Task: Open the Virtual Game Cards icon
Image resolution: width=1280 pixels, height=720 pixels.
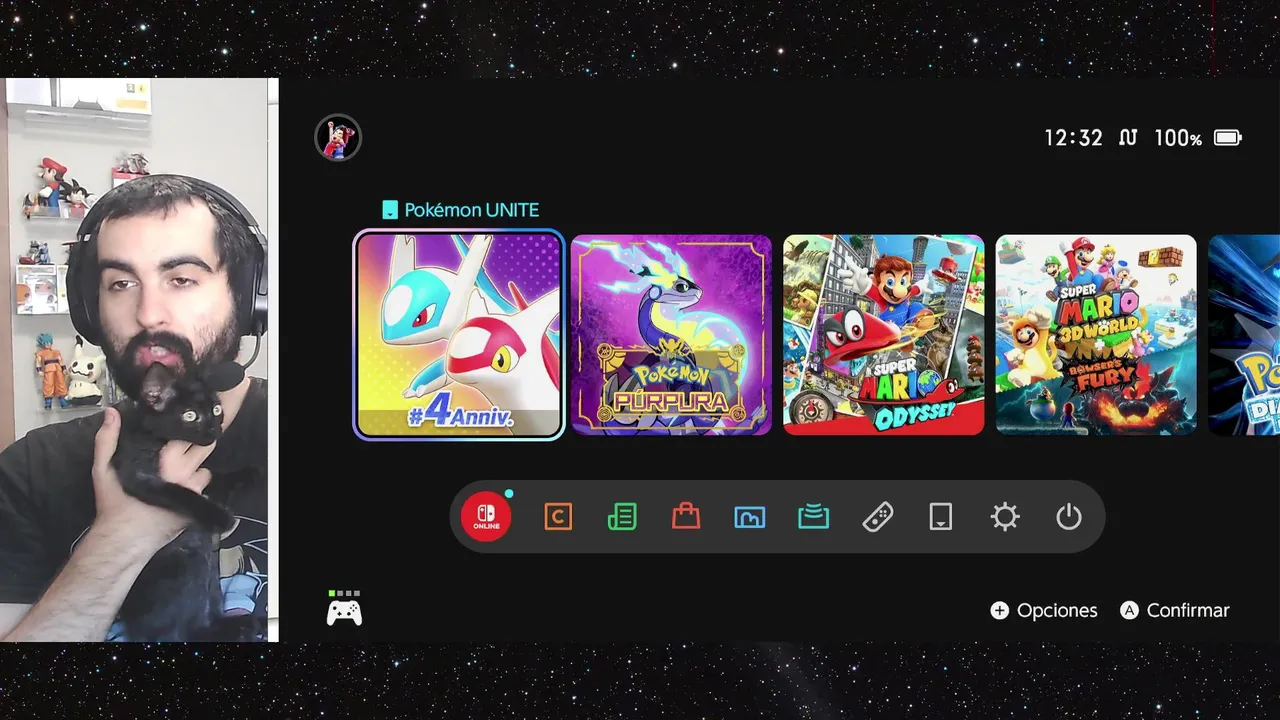Action: [941, 517]
